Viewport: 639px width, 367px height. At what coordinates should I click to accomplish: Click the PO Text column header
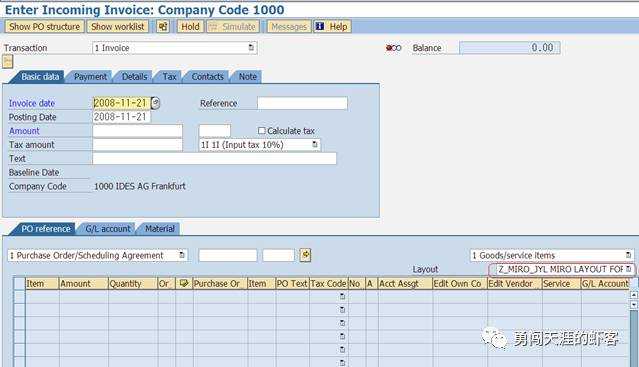pos(292,283)
